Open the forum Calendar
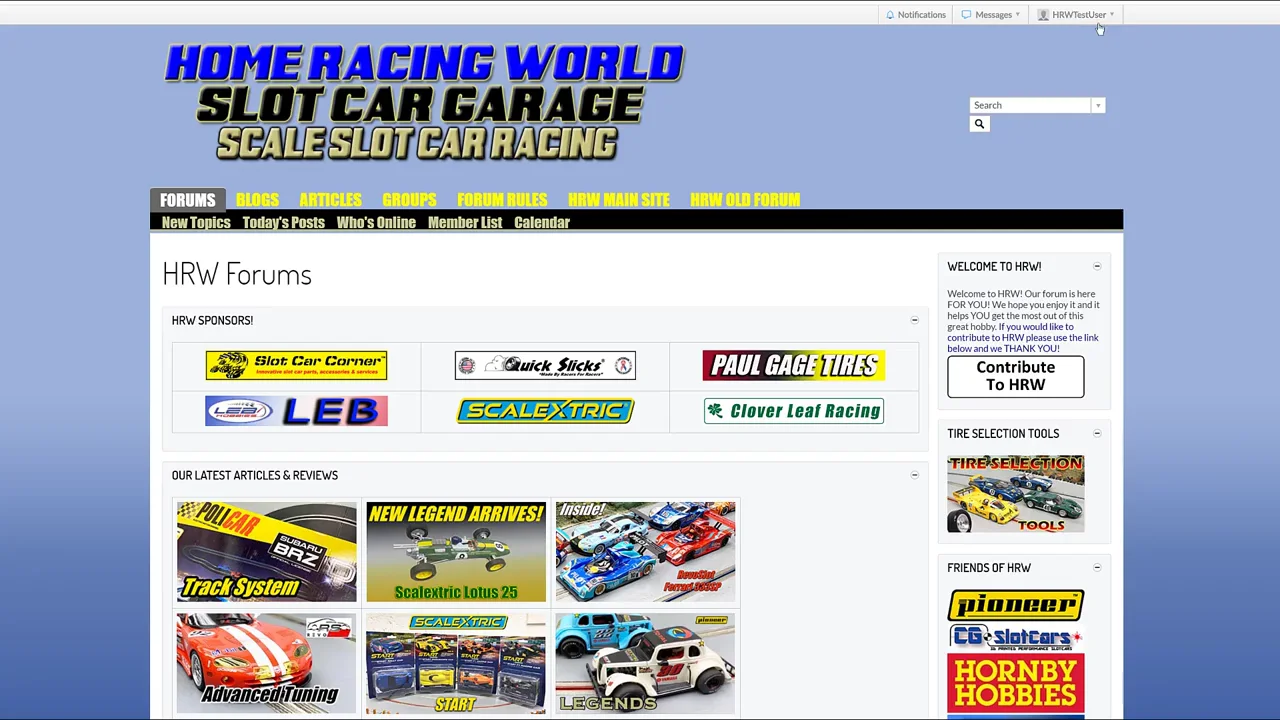Screen dimensions: 1280x720 (542, 222)
